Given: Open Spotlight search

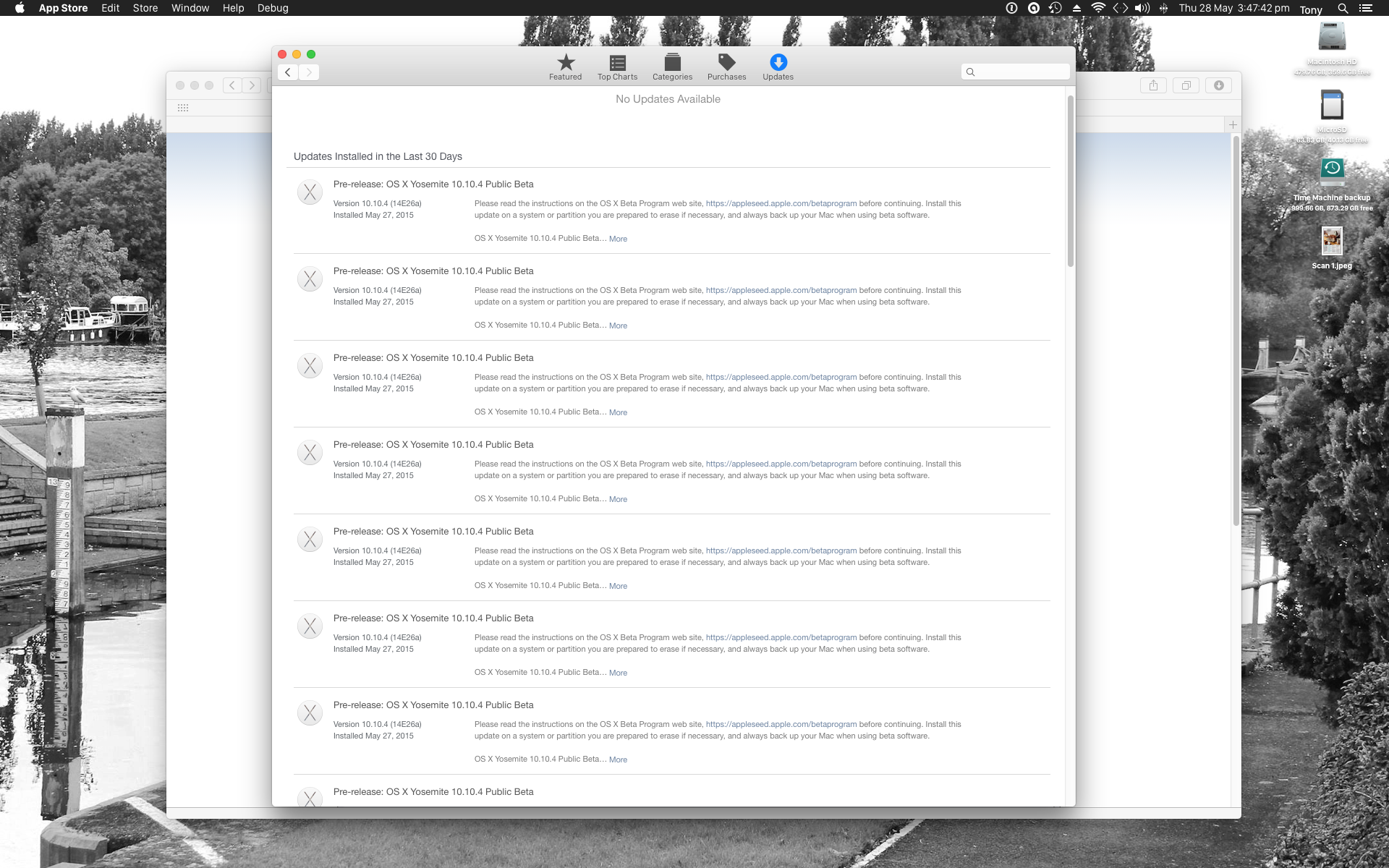Looking at the screenshot, I should [x=1343, y=9].
